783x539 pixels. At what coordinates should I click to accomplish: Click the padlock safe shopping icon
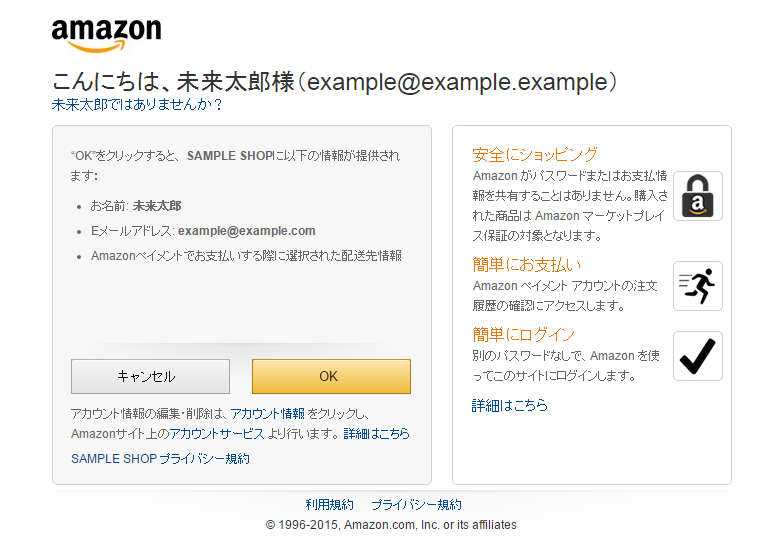pyautogui.click(x=698, y=195)
